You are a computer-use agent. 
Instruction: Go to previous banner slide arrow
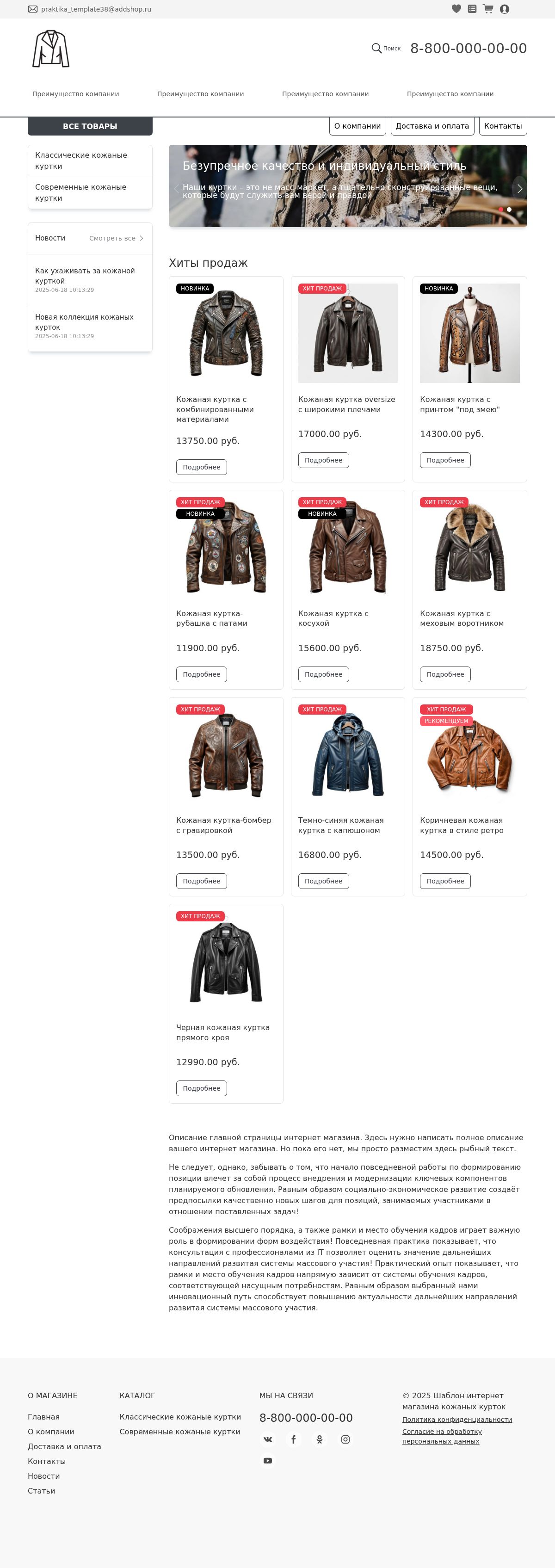click(x=177, y=189)
